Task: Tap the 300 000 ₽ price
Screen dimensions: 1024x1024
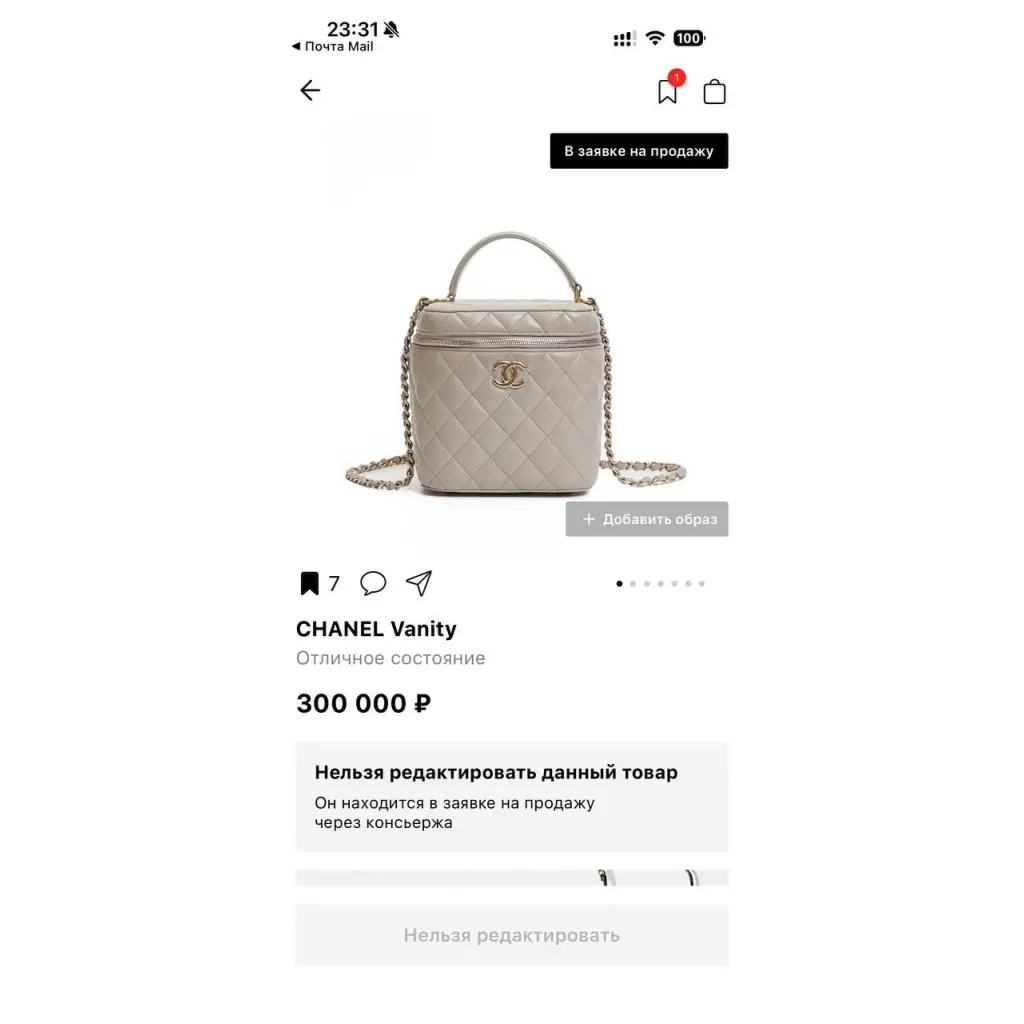Action: (x=364, y=703)
